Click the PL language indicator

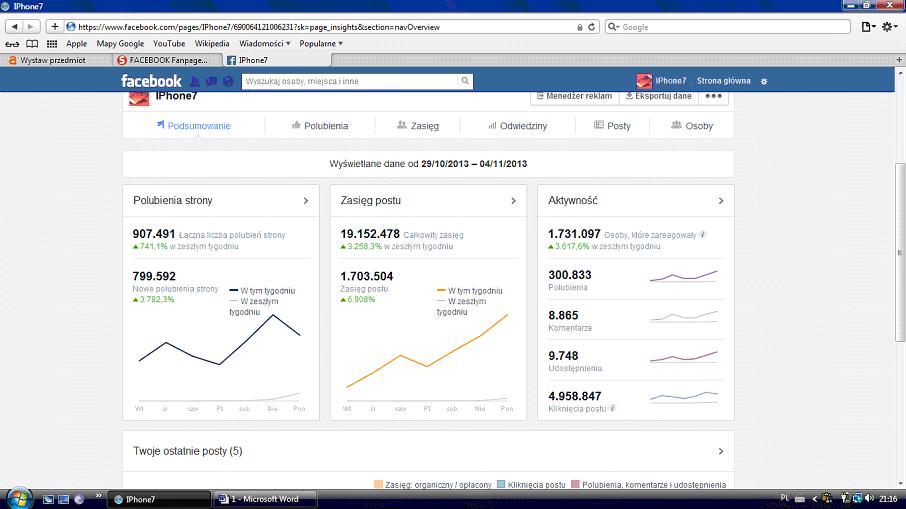click(784, 498)
